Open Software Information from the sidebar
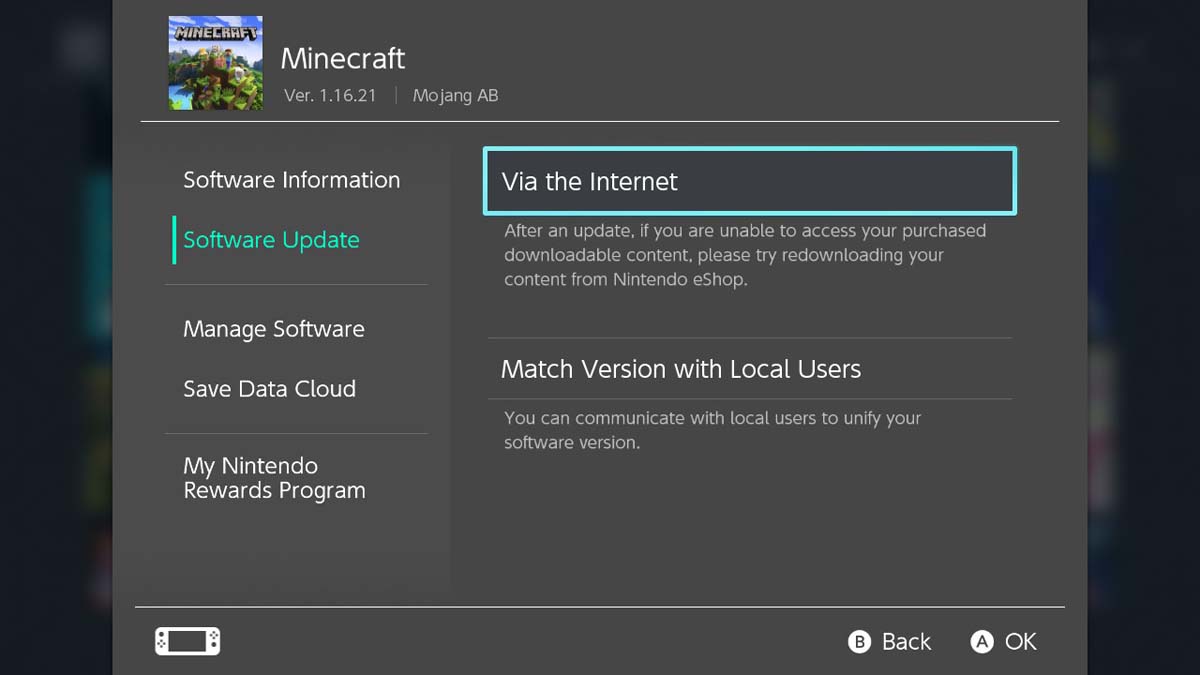Image resolution: width=1200 pixels, height=675 pixels. (291, 180)
